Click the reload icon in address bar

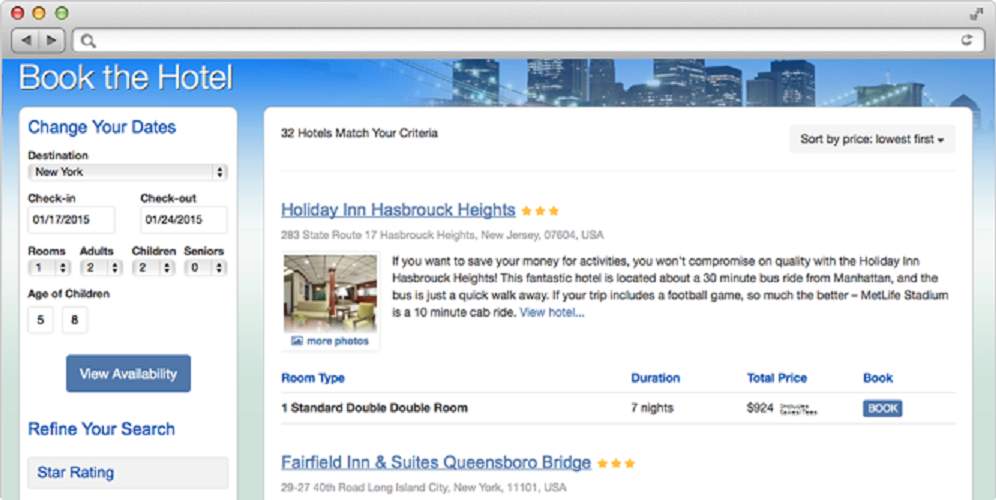click(966, 40)
